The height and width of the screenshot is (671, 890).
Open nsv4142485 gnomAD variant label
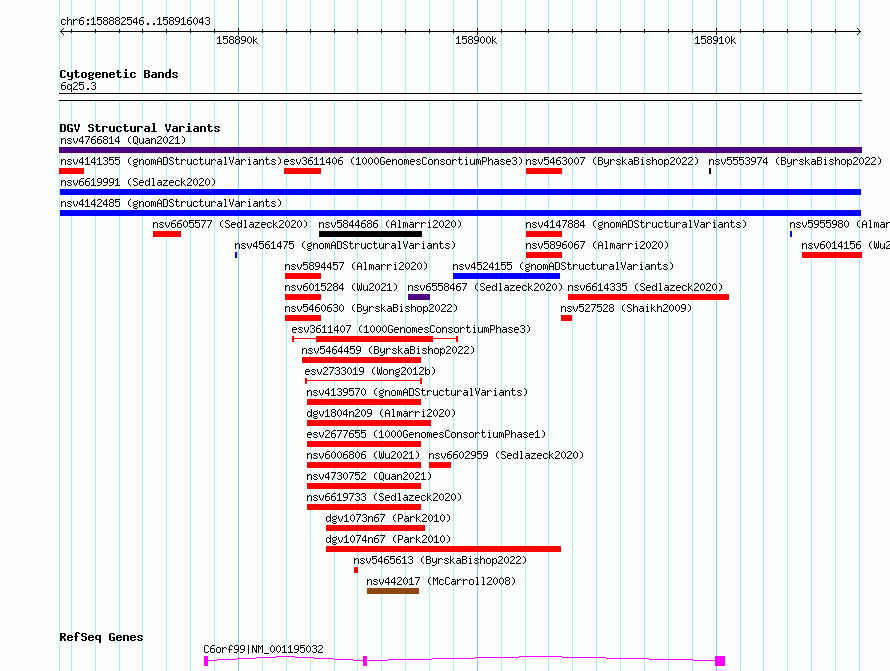171,203
